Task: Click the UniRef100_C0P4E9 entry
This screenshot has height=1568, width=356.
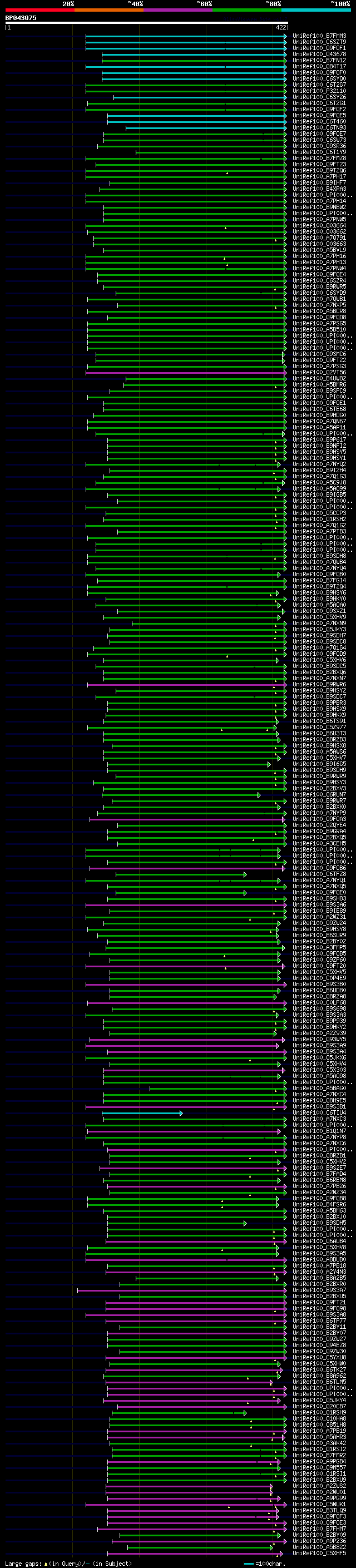Action: [319, 977]
